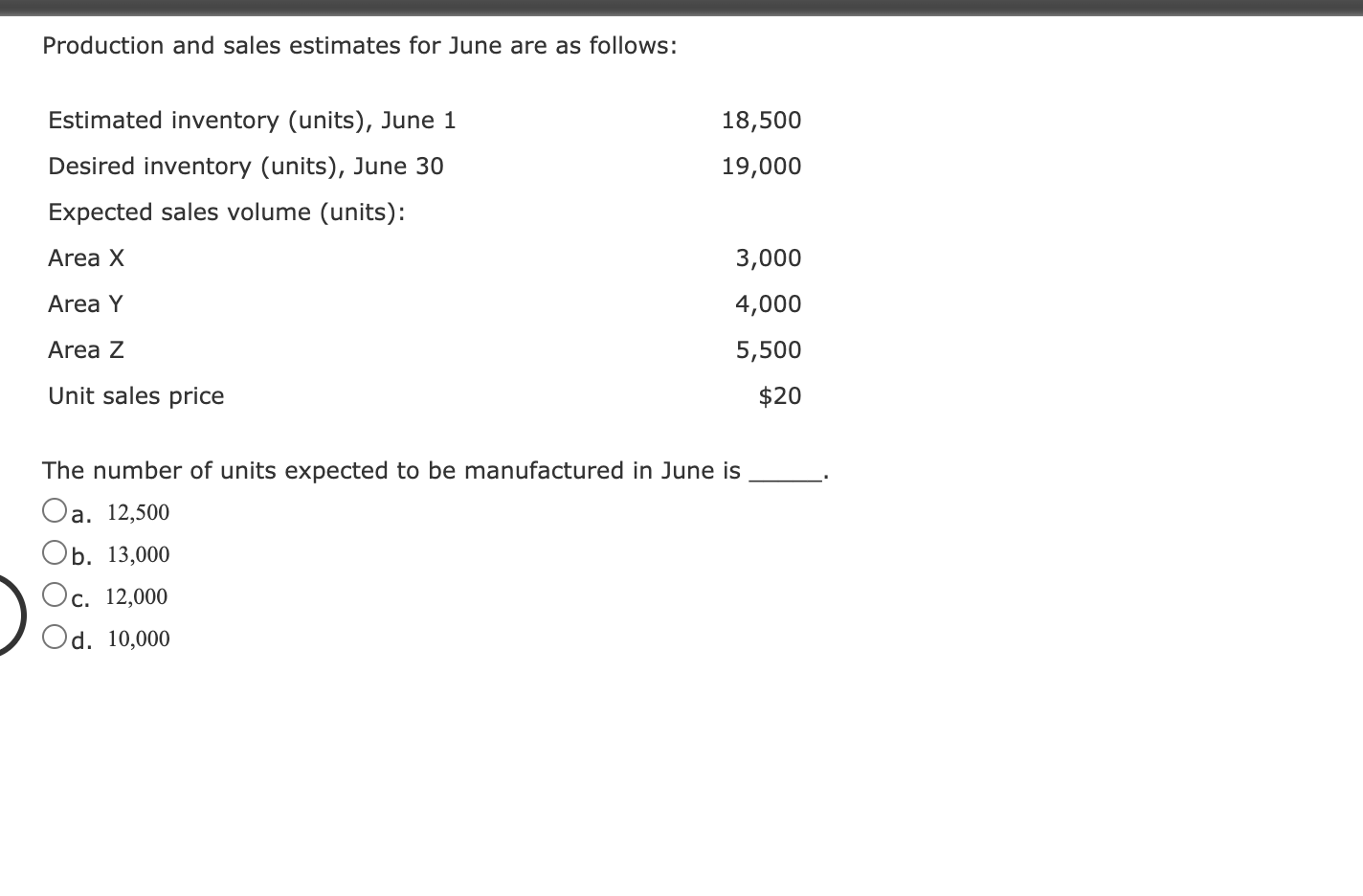Click the Area X row
This screenshot has width=1363, height=896.
click(x=85, y=258)
